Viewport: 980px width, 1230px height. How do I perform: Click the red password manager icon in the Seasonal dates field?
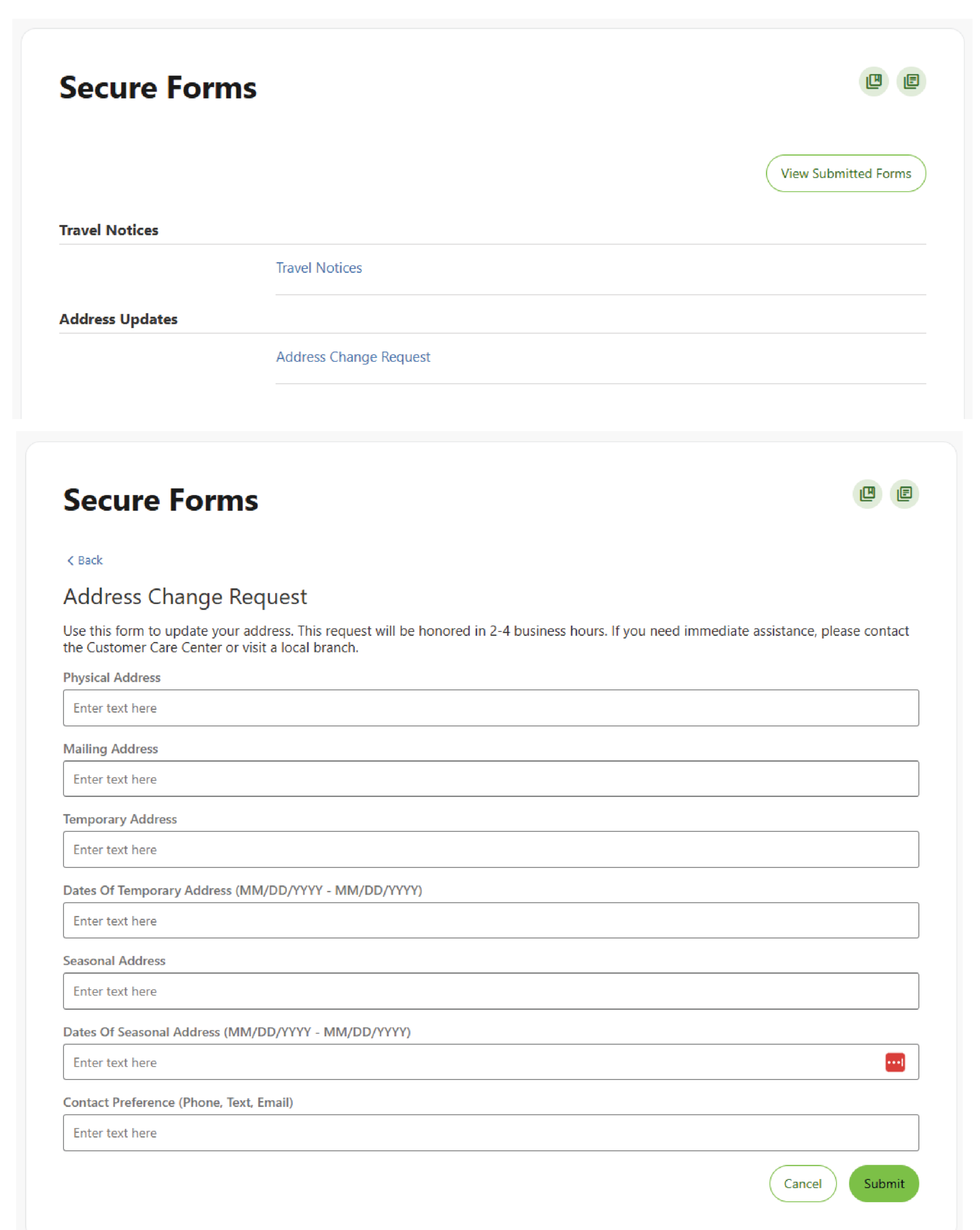point(895,1062)
